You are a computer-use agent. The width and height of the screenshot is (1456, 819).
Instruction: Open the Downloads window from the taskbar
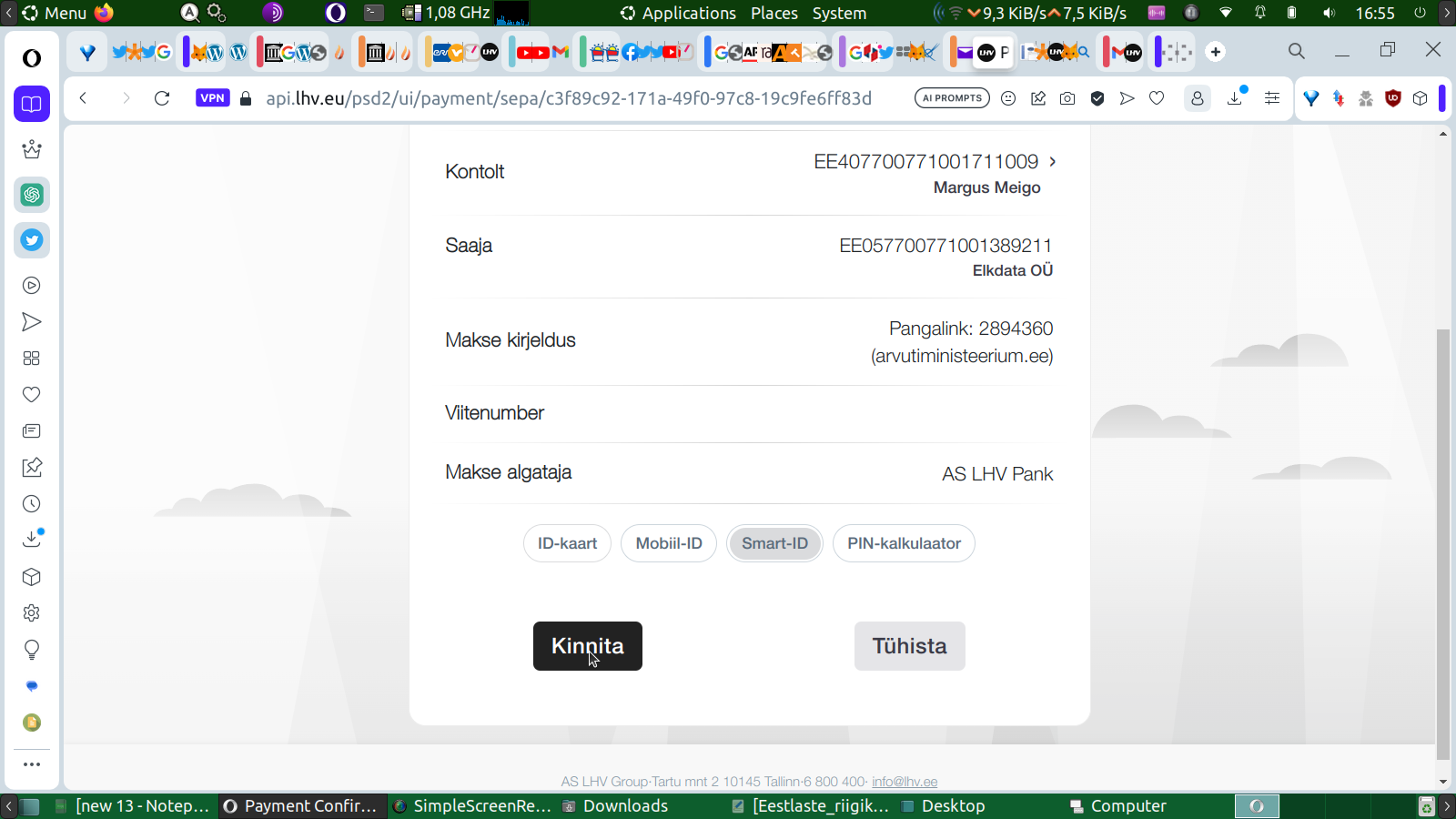pos(616,806)
